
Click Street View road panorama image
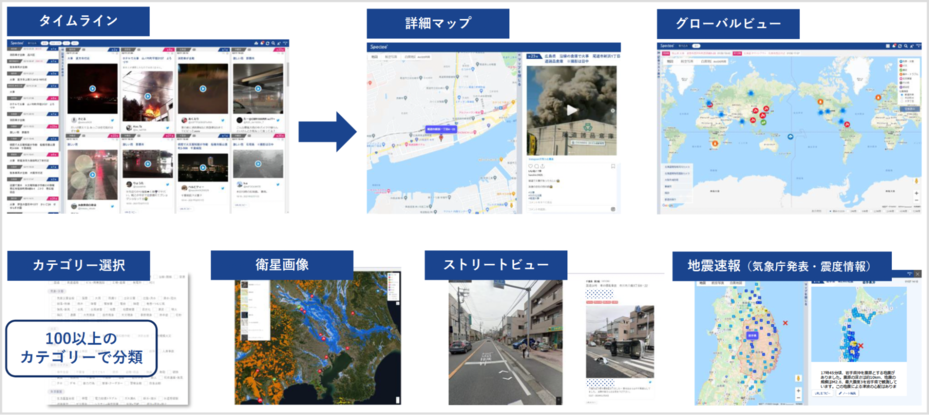(505, 342)
